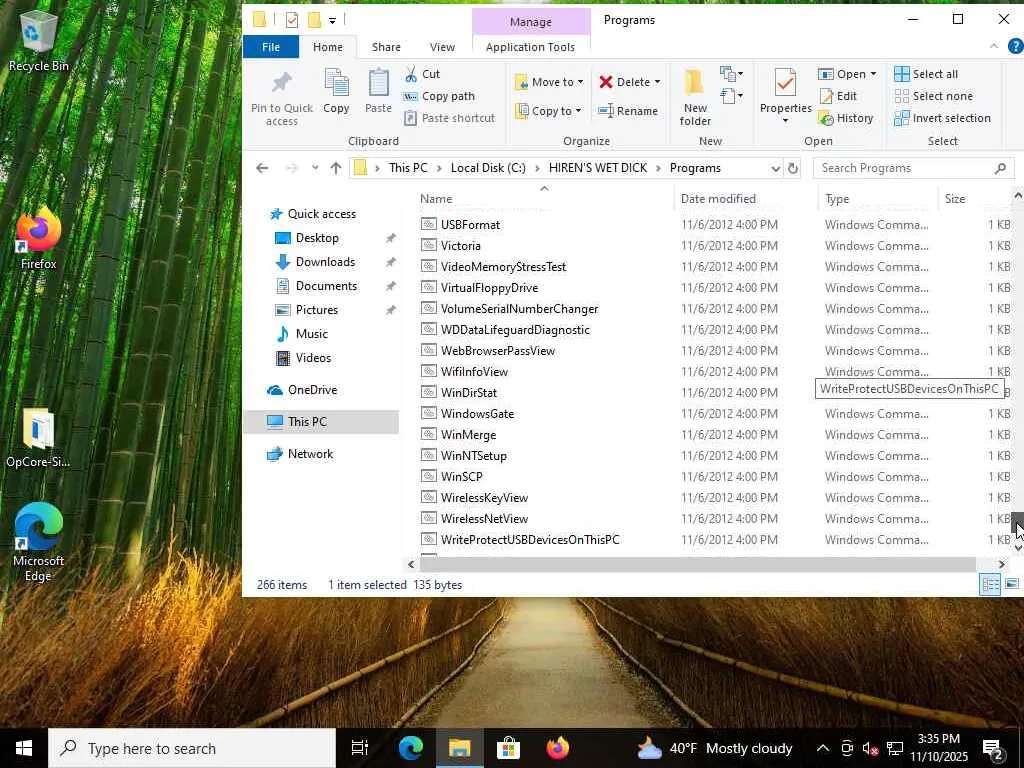Click the up one level arrow
This screenshot has width=1024, height=768.
point(336,168)
